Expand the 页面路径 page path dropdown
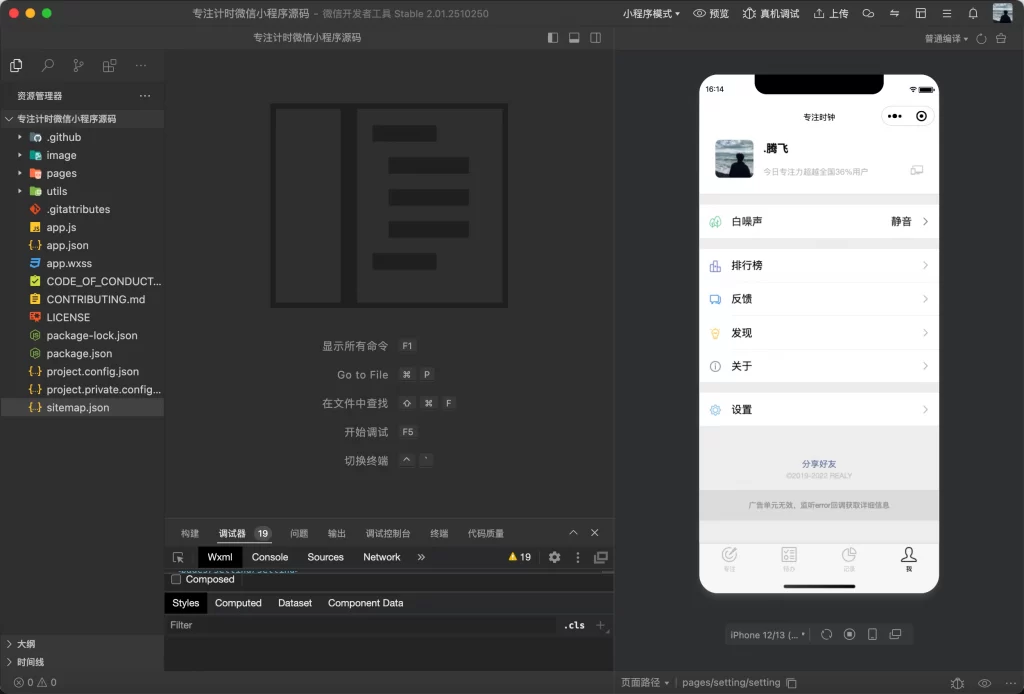The width and height of the screenshot is (1024, 694). (643, 682)
